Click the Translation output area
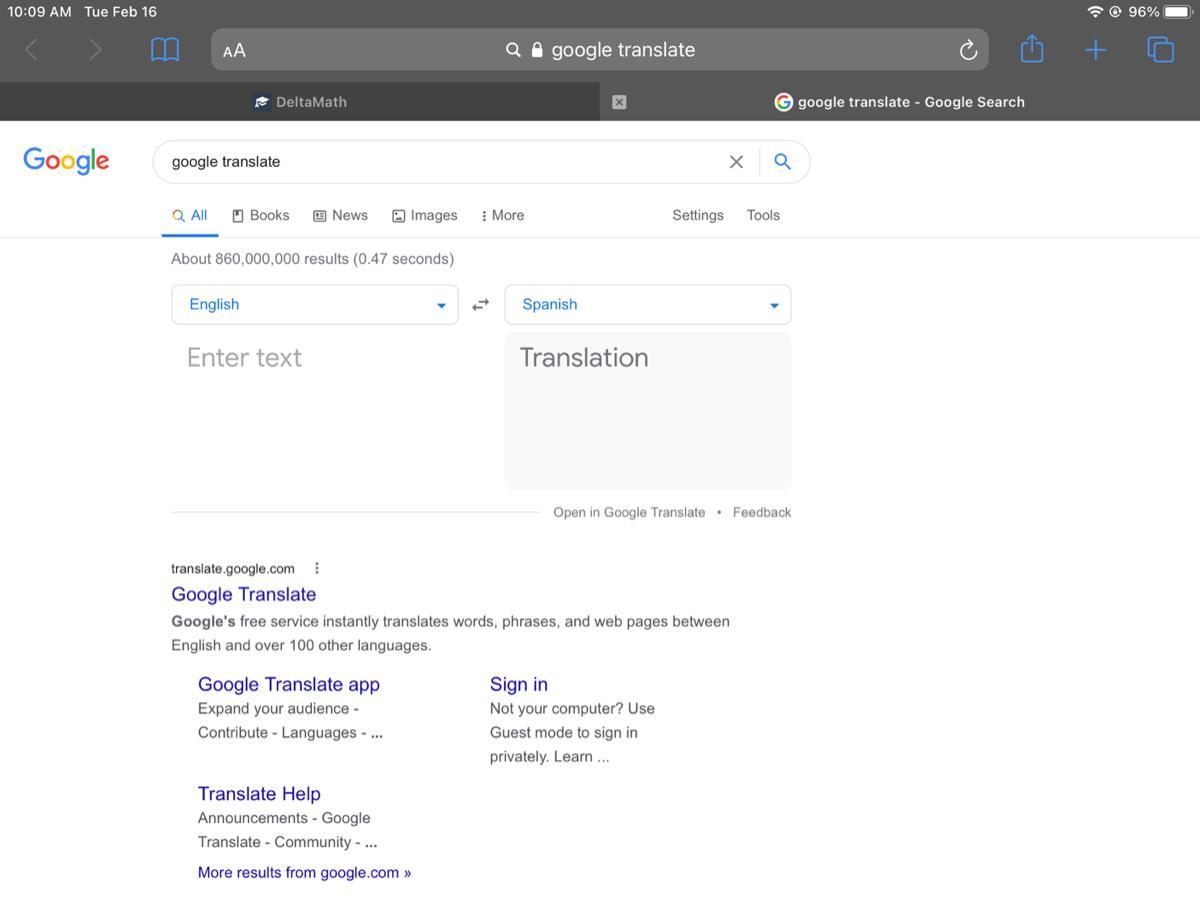Image resolution: width=1200 pixels, height=901 pixels. 648,410
